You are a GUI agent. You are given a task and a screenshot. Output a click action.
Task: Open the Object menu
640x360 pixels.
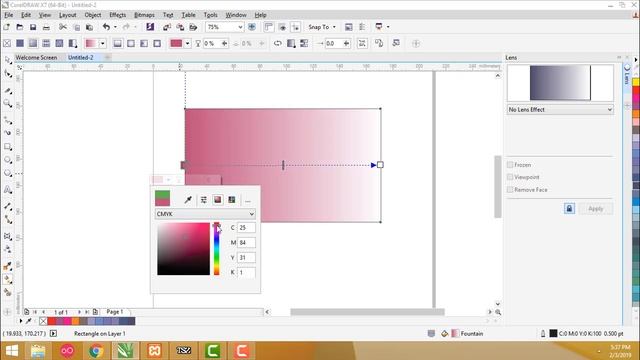tap(93, 15)
